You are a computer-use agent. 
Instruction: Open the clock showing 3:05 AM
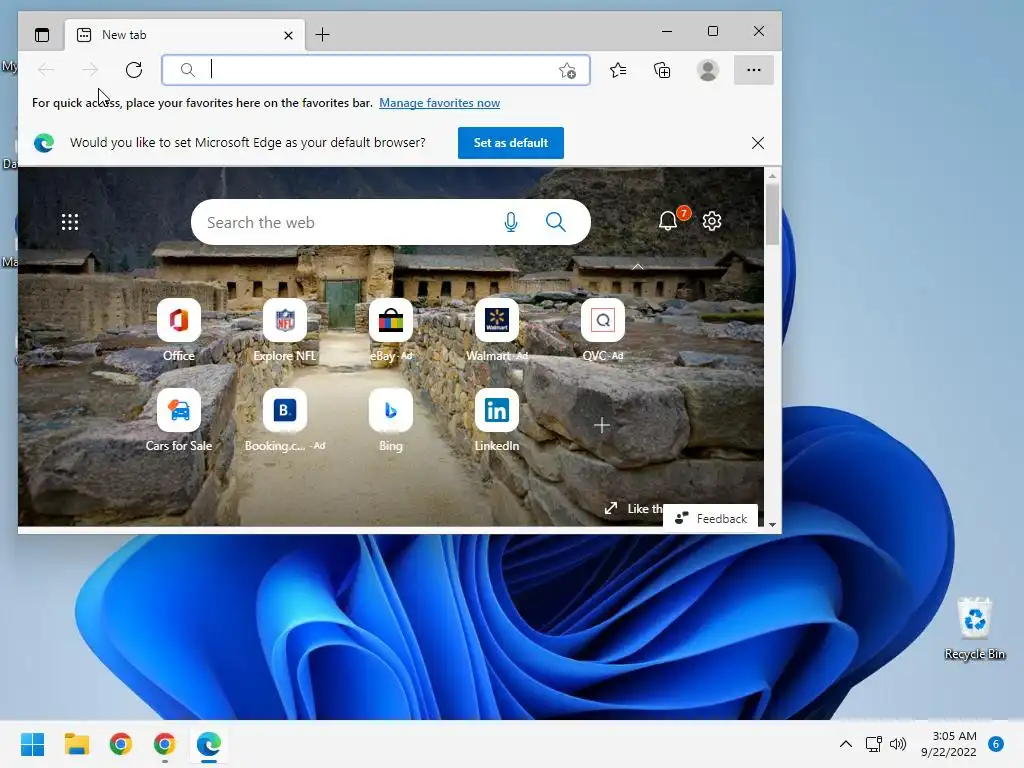pyautogui.click(x=949, y=744)
